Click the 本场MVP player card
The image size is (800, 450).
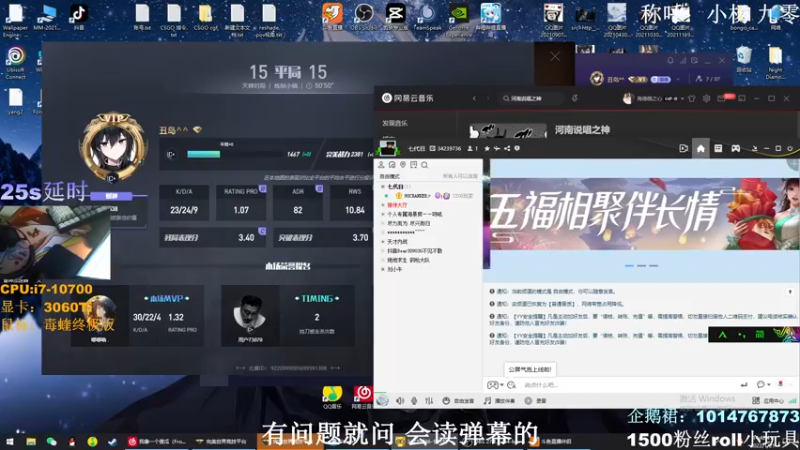[137, 316]
